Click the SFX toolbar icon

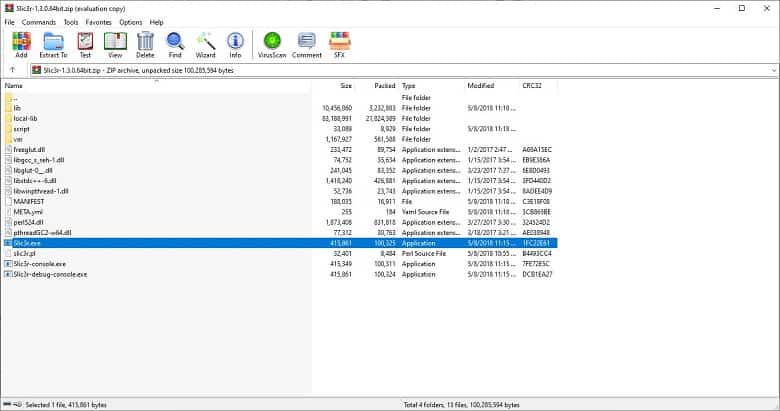(x=340, y=45)
